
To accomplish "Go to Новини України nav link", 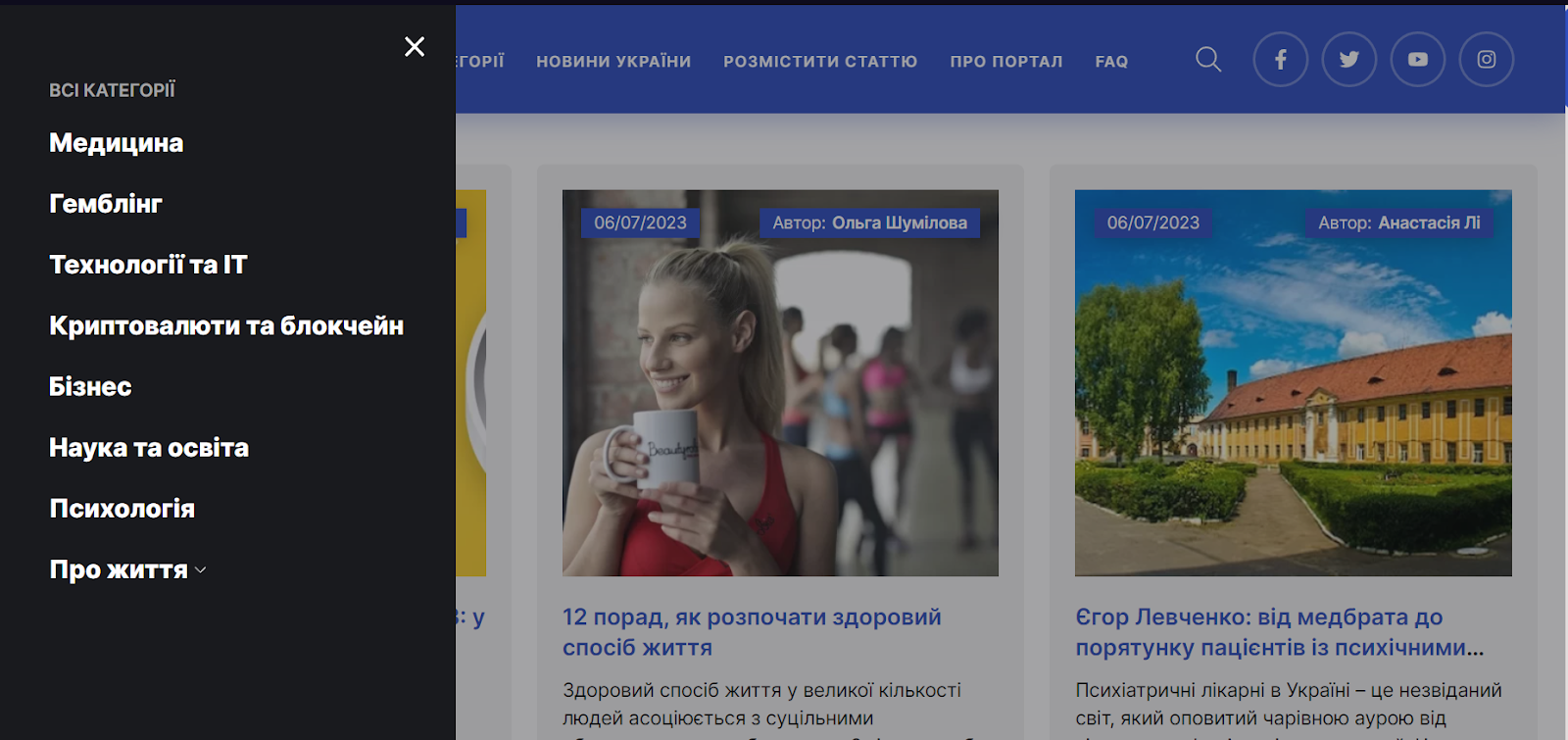I will [x=613, y=61].
